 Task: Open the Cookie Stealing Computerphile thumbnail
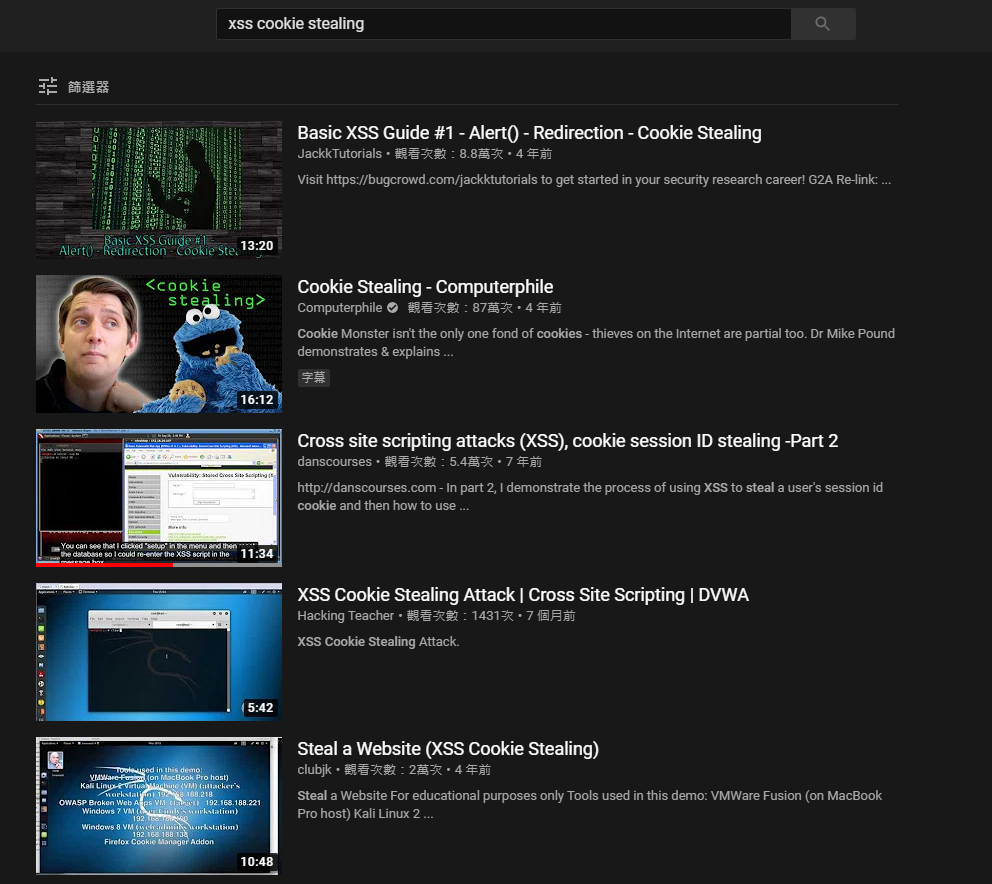[159, 344]
